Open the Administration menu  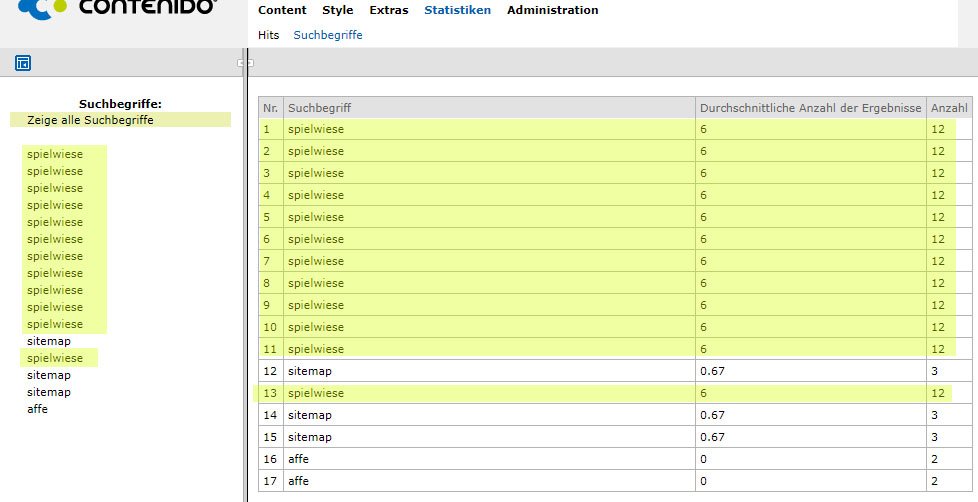pos(552,10)
